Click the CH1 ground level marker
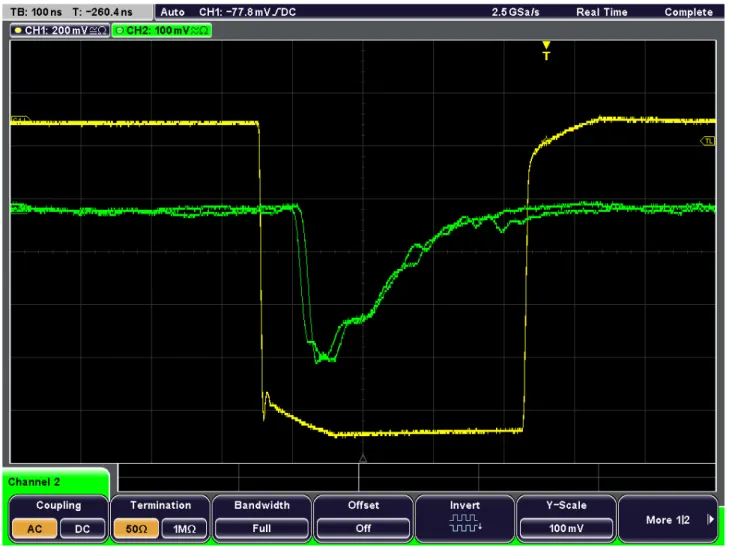Image resolution: width=729 pixels, height=553 pixels. pos(20,120)
